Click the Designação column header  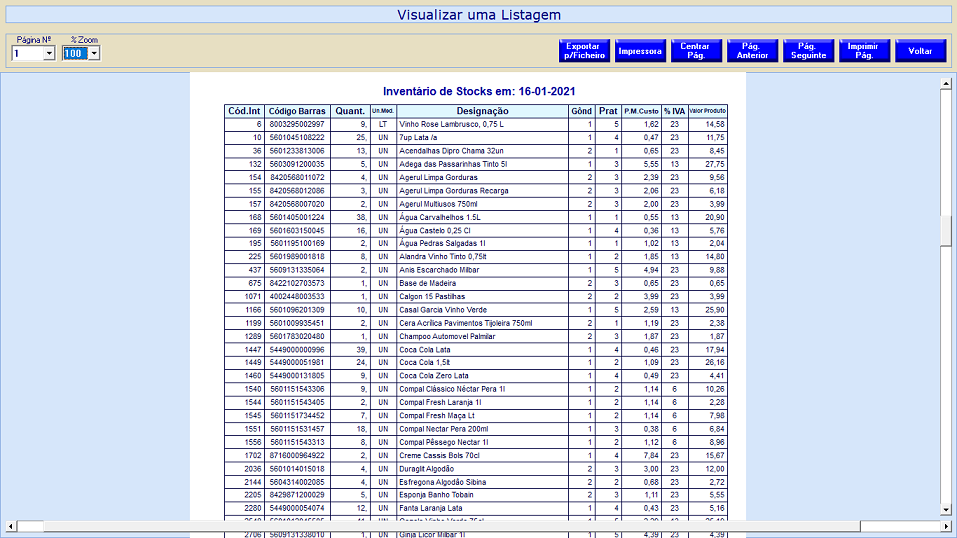482,111
